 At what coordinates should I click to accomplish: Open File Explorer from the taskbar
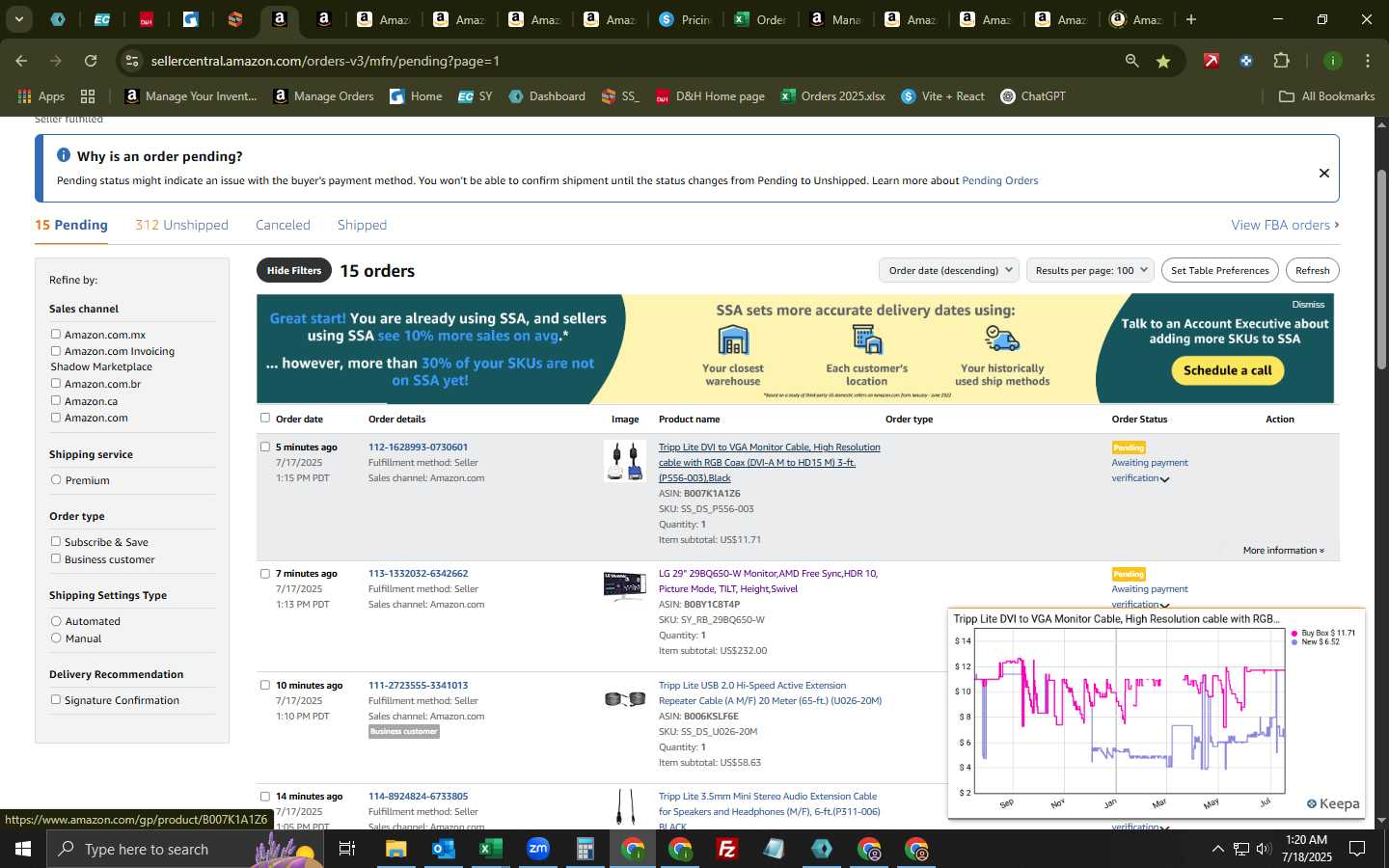(396, 849)
